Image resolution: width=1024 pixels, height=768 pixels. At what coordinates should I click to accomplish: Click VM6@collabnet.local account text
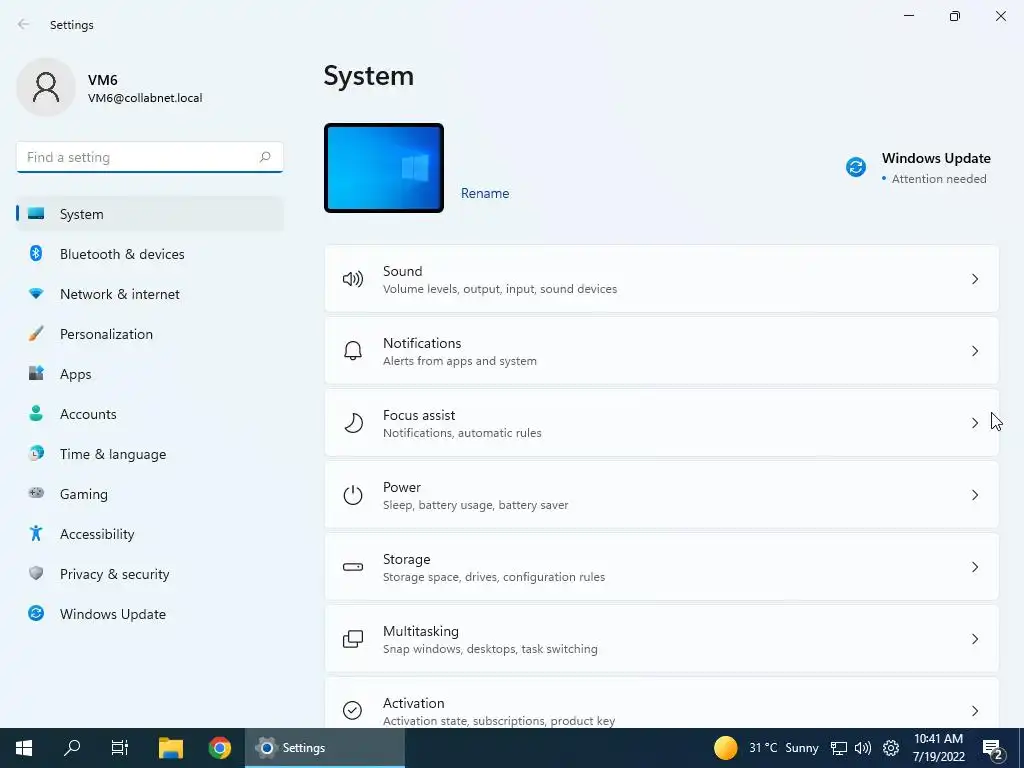pos(145,98)
